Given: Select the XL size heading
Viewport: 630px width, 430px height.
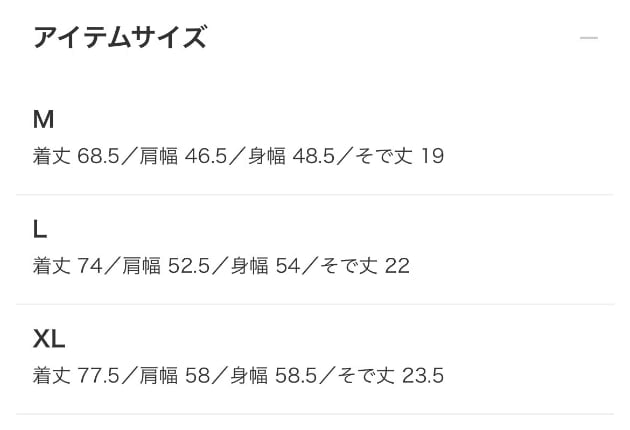Looking at the screenshot, I should [49, 339].
